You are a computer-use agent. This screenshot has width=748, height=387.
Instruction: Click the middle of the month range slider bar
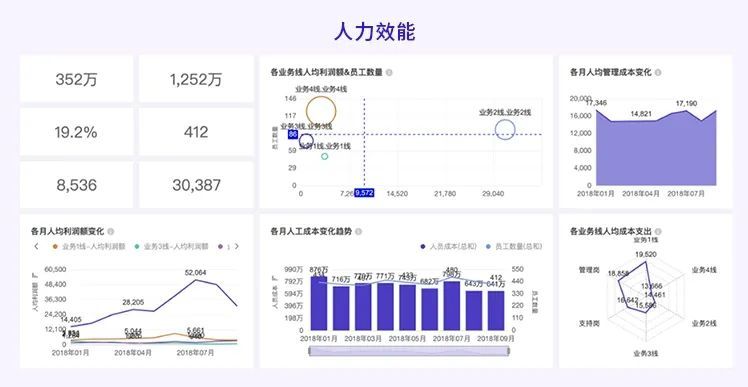click(409, 351)
